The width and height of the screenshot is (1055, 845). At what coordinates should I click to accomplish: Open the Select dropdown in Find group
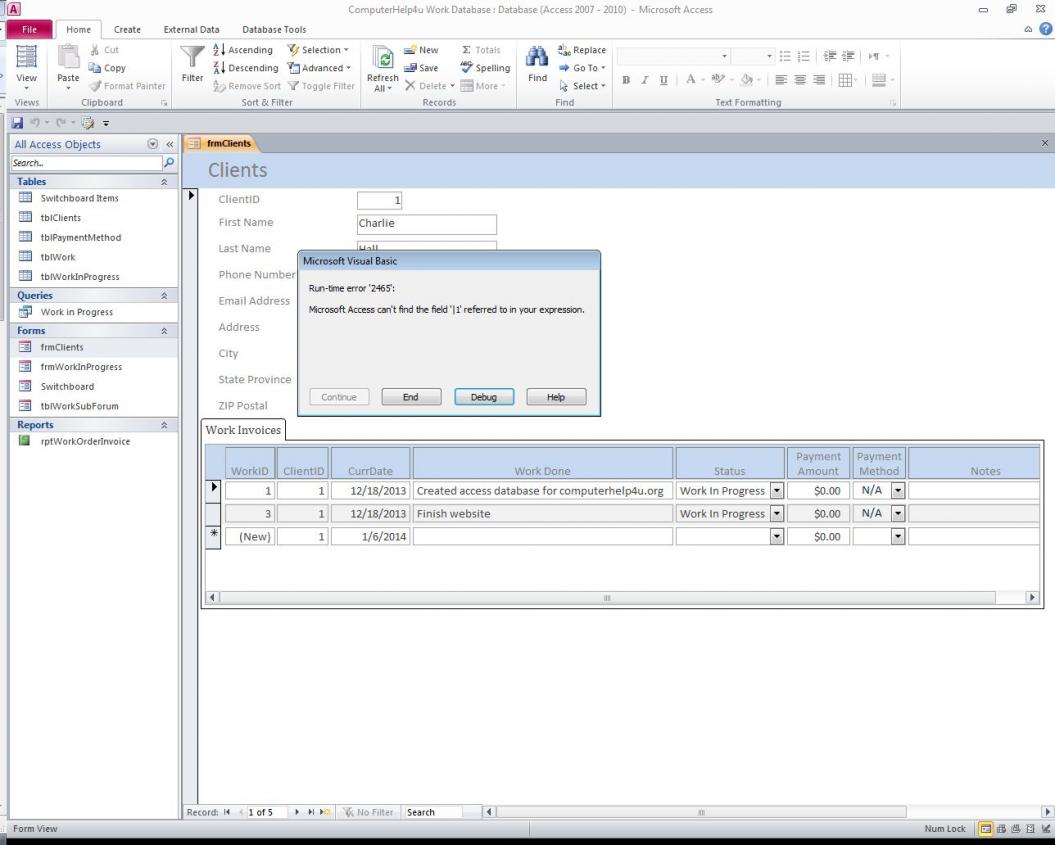[x=582, y=86]
